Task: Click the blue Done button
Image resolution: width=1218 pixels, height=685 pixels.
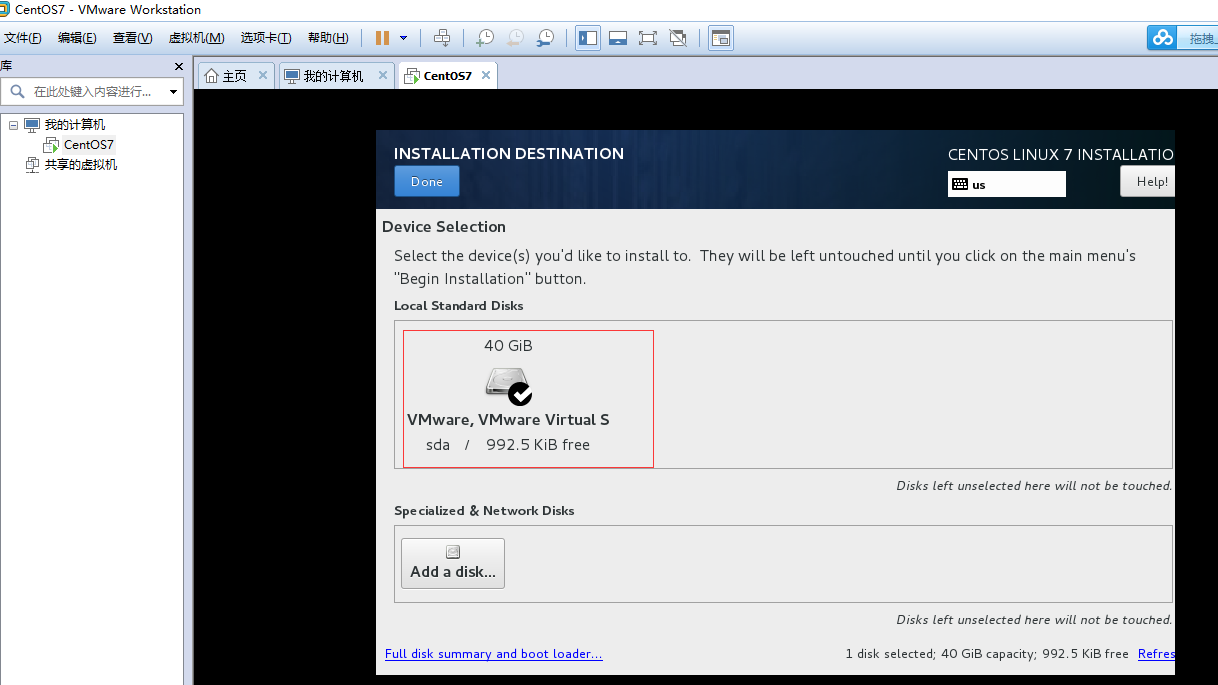Action: [426, 181]
